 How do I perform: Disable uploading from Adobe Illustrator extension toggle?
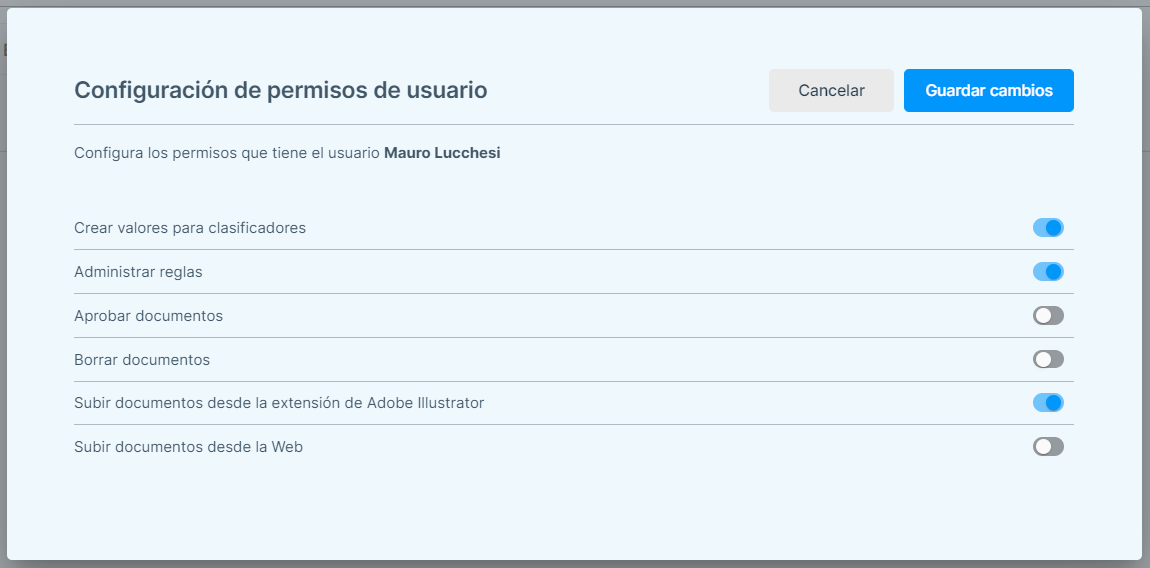click(x=1048, y=403)
